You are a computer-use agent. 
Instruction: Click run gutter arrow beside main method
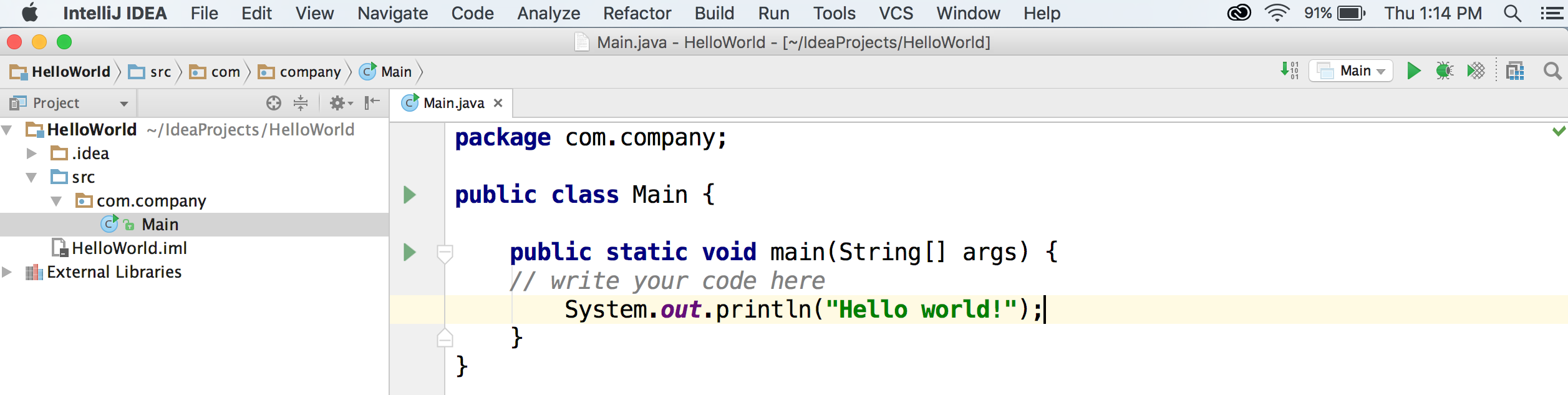click(409, 252)
